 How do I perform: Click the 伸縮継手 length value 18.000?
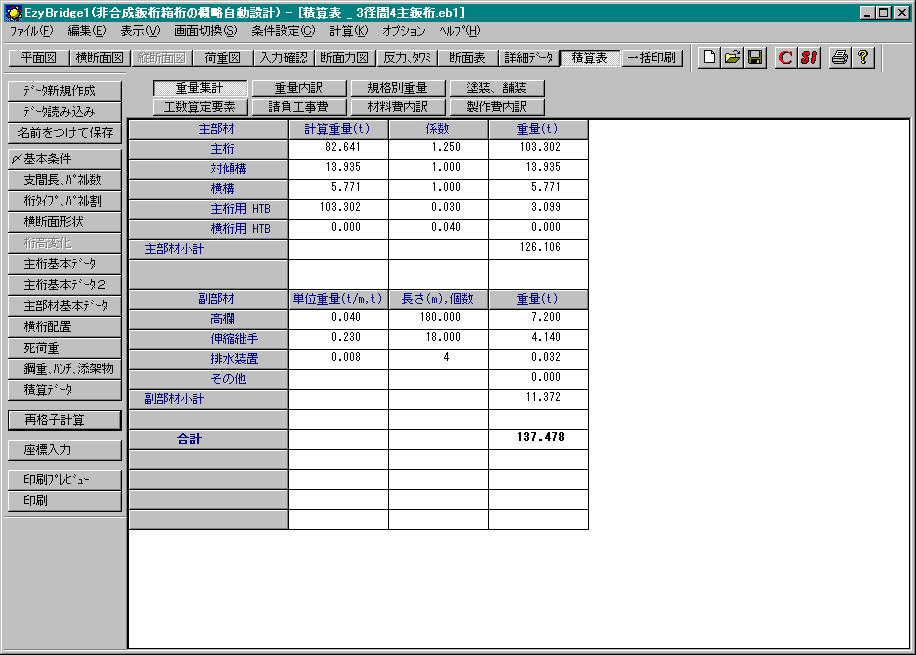tap(443, 337)
